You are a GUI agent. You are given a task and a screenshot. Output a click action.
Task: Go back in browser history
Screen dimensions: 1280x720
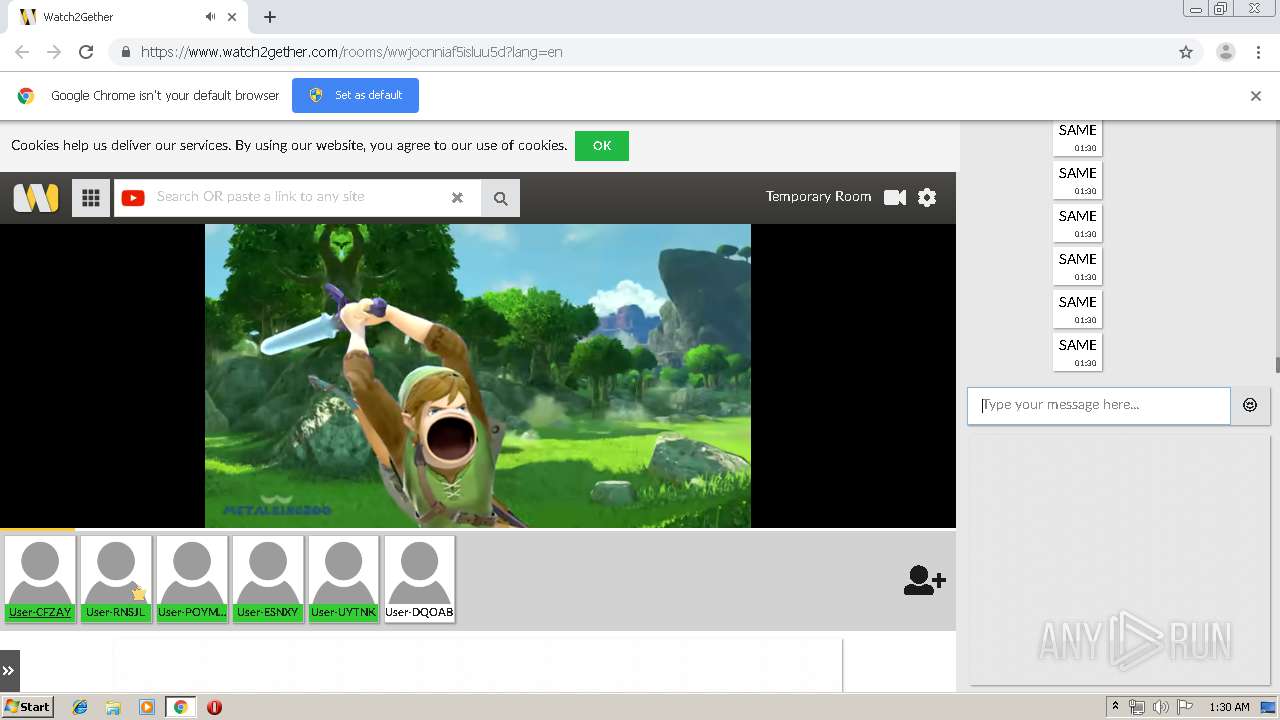(22, 52)
